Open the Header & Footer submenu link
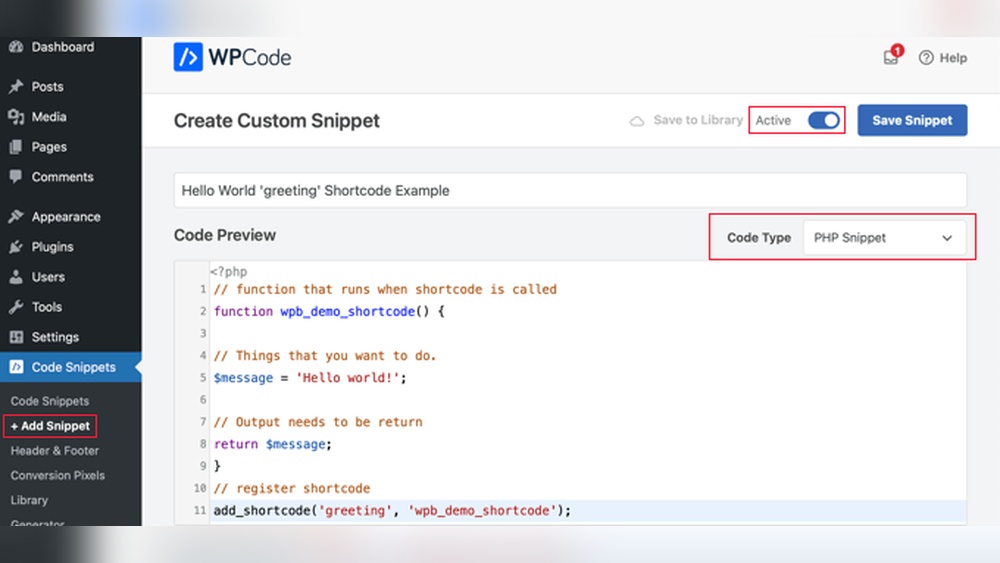The image size is (1000, 563). [x=55, y=451]
